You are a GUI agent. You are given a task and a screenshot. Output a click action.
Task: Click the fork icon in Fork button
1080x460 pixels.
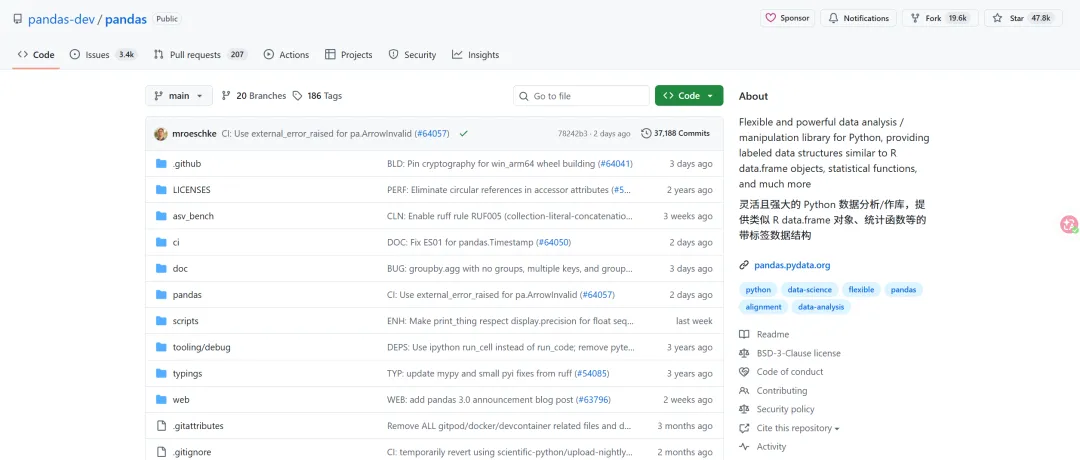(915, 19)
